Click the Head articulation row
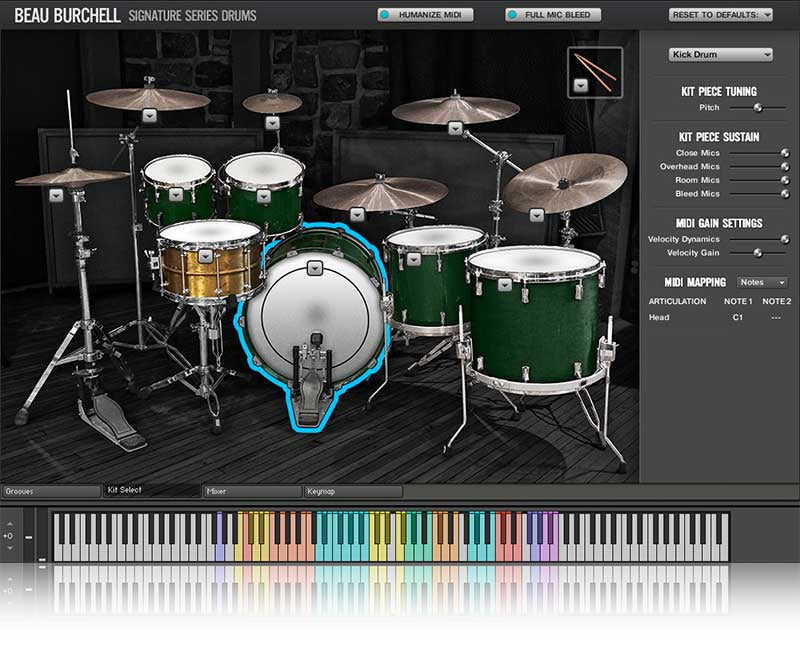Screen dimensions: 800x662 click(719, 317)
